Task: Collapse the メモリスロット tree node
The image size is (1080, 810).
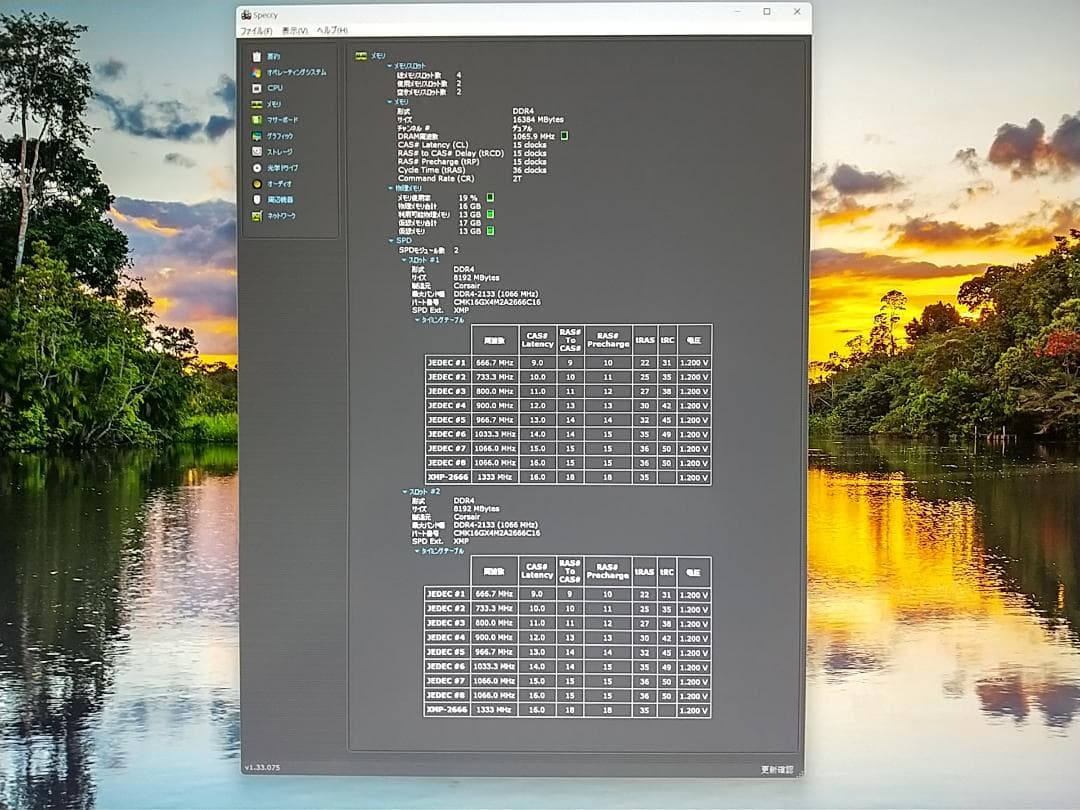Action: (x=390, y=65)
